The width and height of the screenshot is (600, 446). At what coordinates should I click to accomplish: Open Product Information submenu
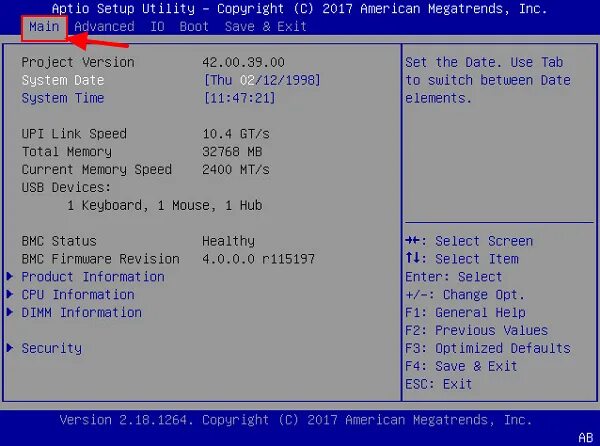93,277
